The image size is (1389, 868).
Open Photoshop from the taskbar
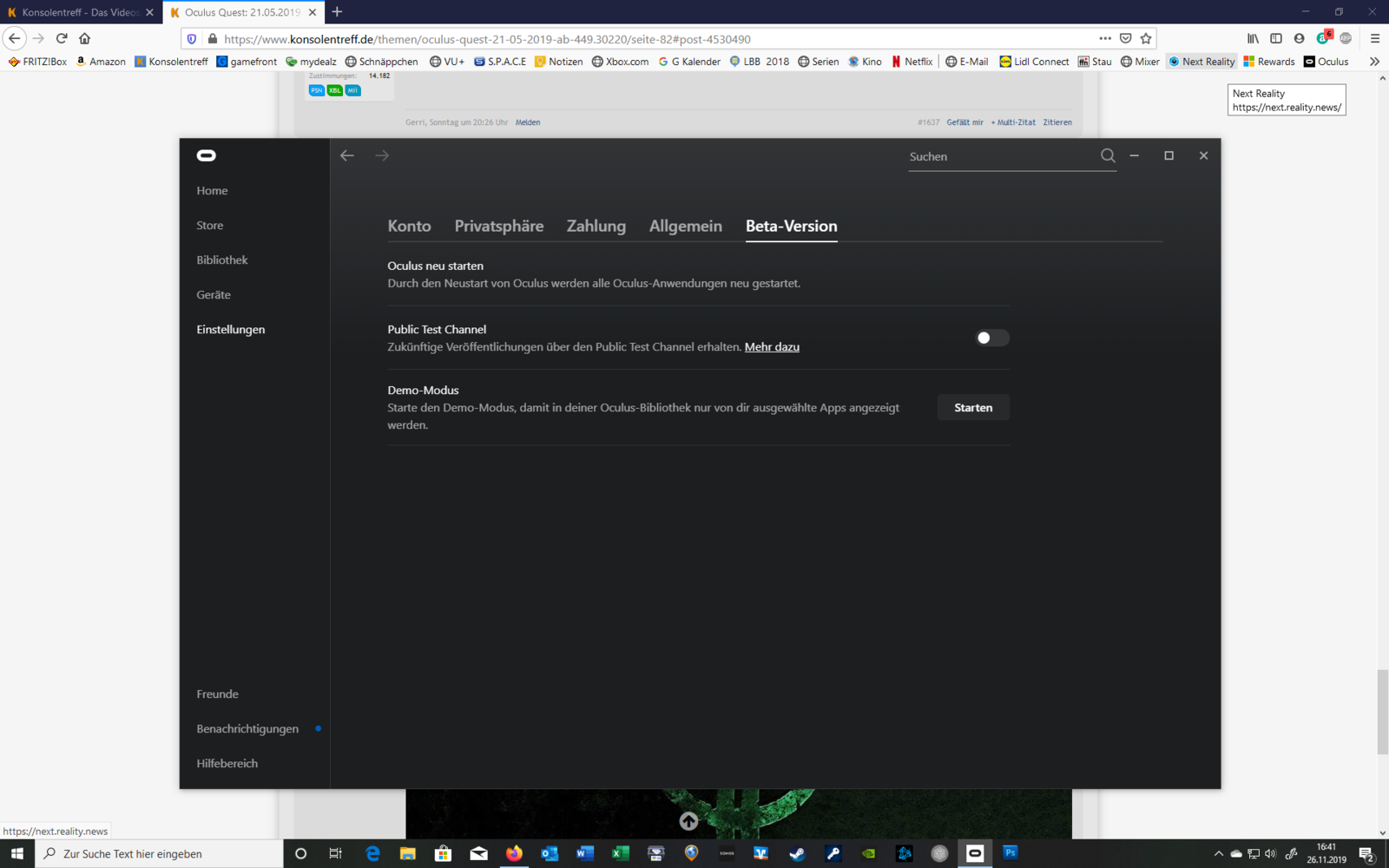click(x=1010, y=853)
